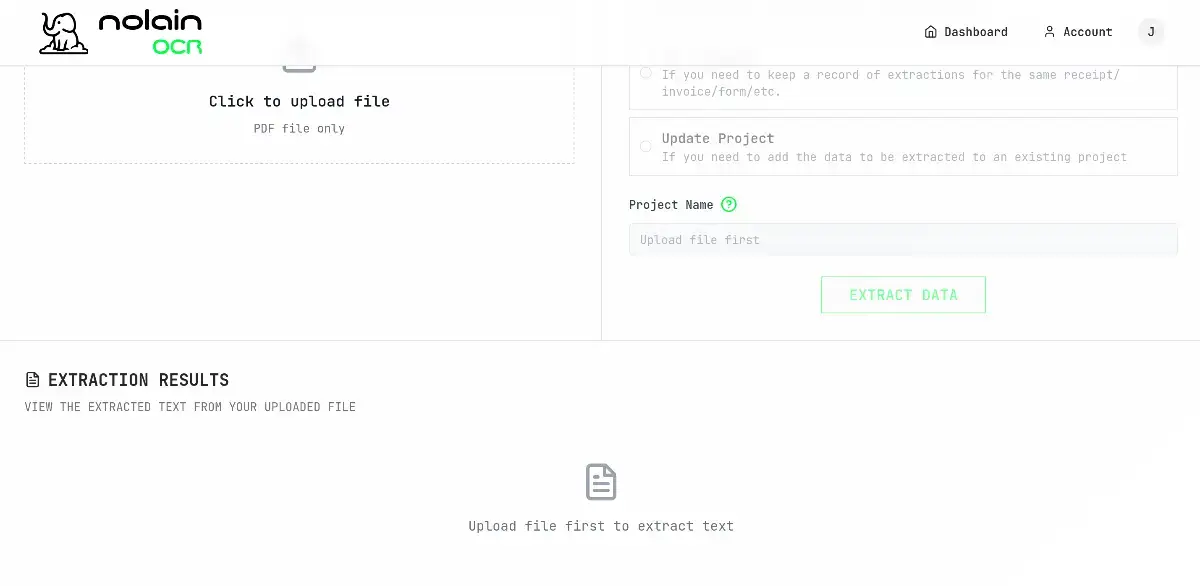Open the Dashboard navigation item

(966, 32)
